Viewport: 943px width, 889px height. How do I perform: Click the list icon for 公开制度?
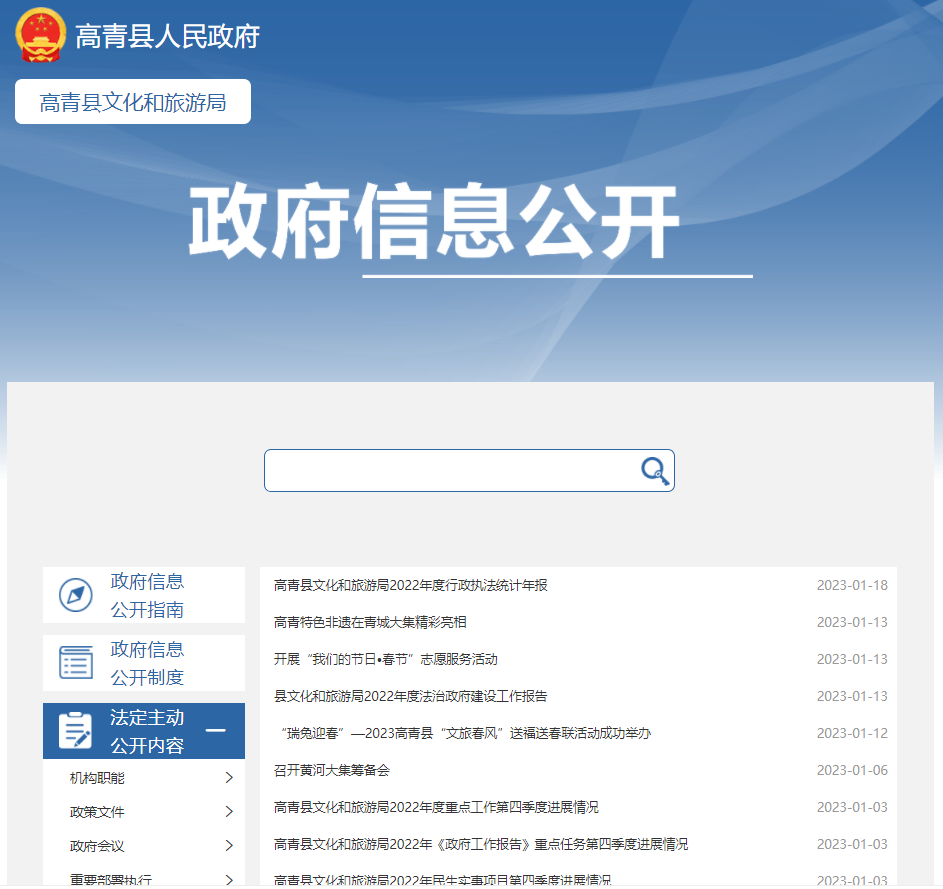click(75, 663)
